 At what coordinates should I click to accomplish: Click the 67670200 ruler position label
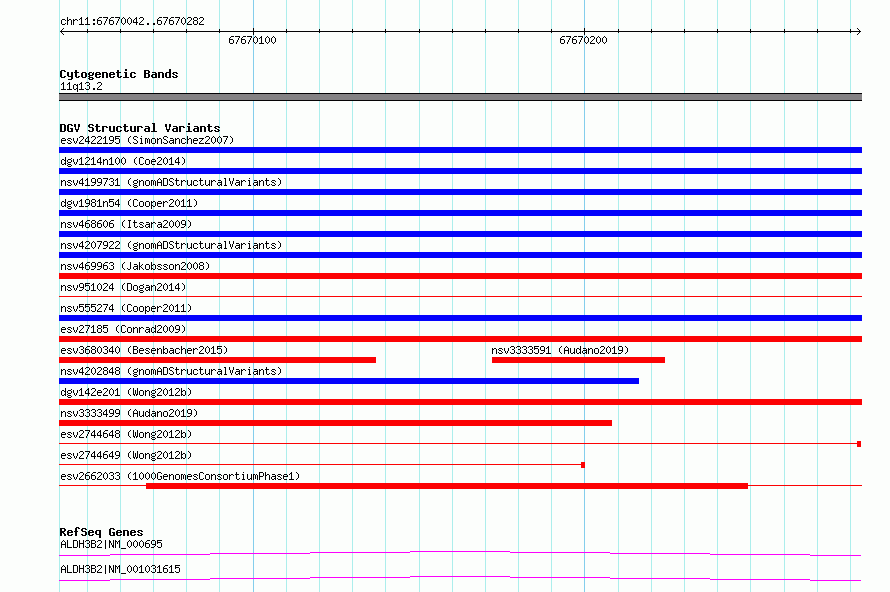(x=583, y=40)
